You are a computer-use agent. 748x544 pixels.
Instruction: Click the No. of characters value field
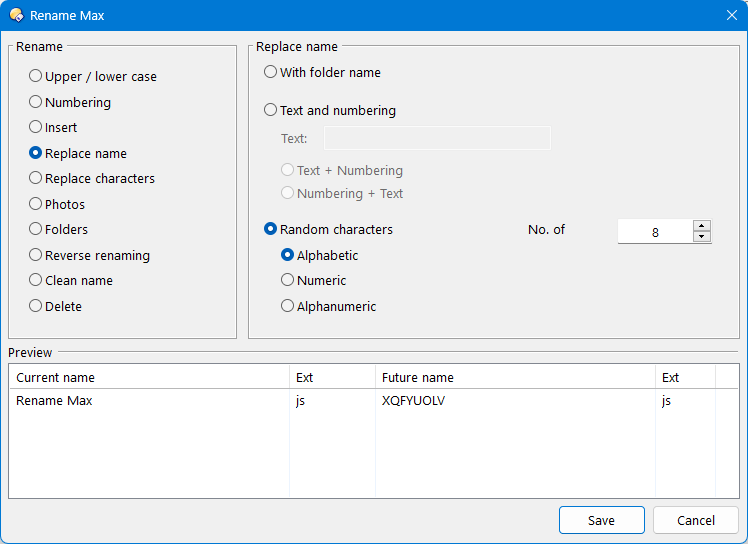click(x=655, y=232)
